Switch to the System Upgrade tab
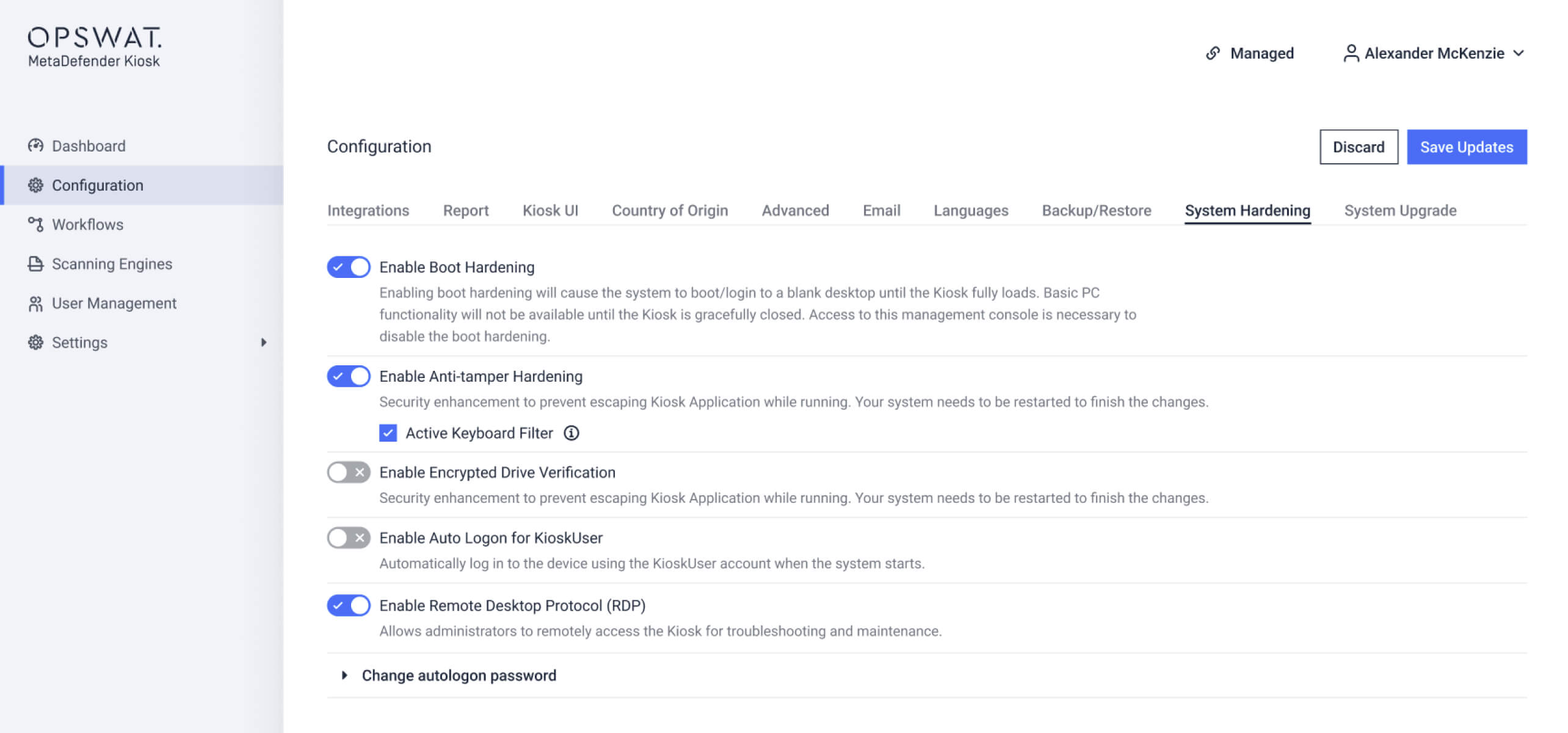The height and width of the screenshot is (733, 1568). [1399, 211]
